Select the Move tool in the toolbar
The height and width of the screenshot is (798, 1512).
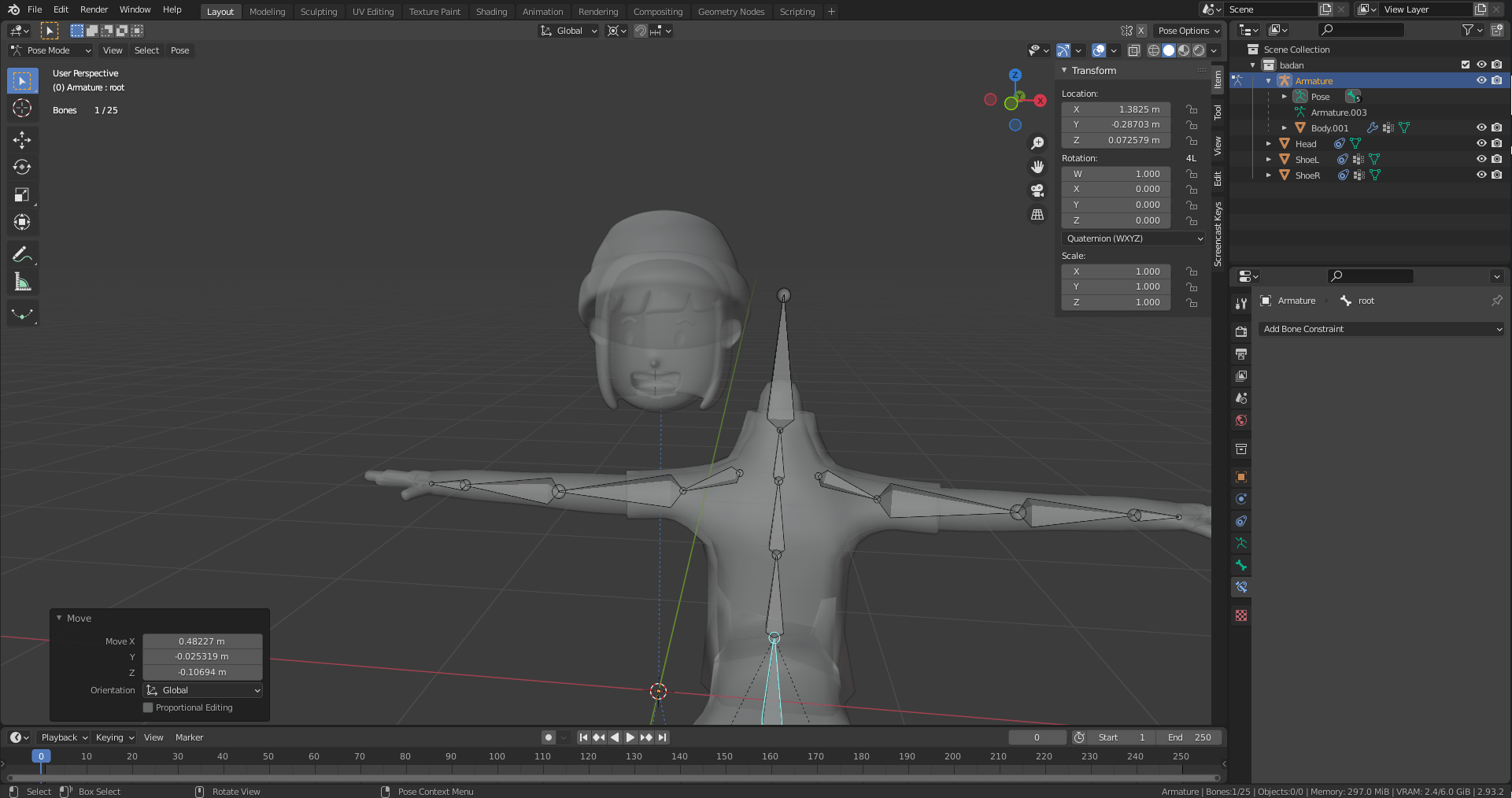coord(22,139)
